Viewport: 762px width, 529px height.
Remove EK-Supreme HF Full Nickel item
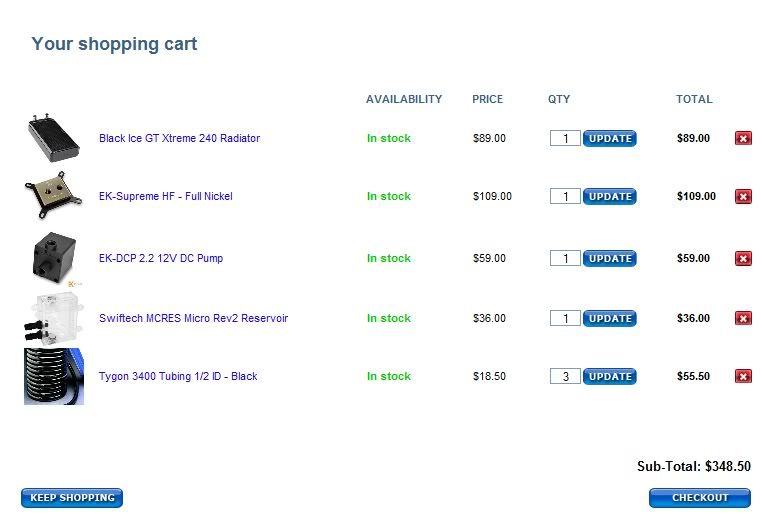(743, 197)
